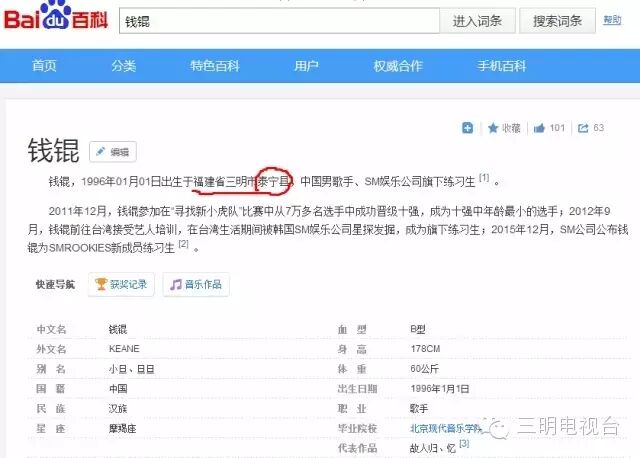Click the 星座 value 摩羯座
Screen dimensions: 640x458
122,429
